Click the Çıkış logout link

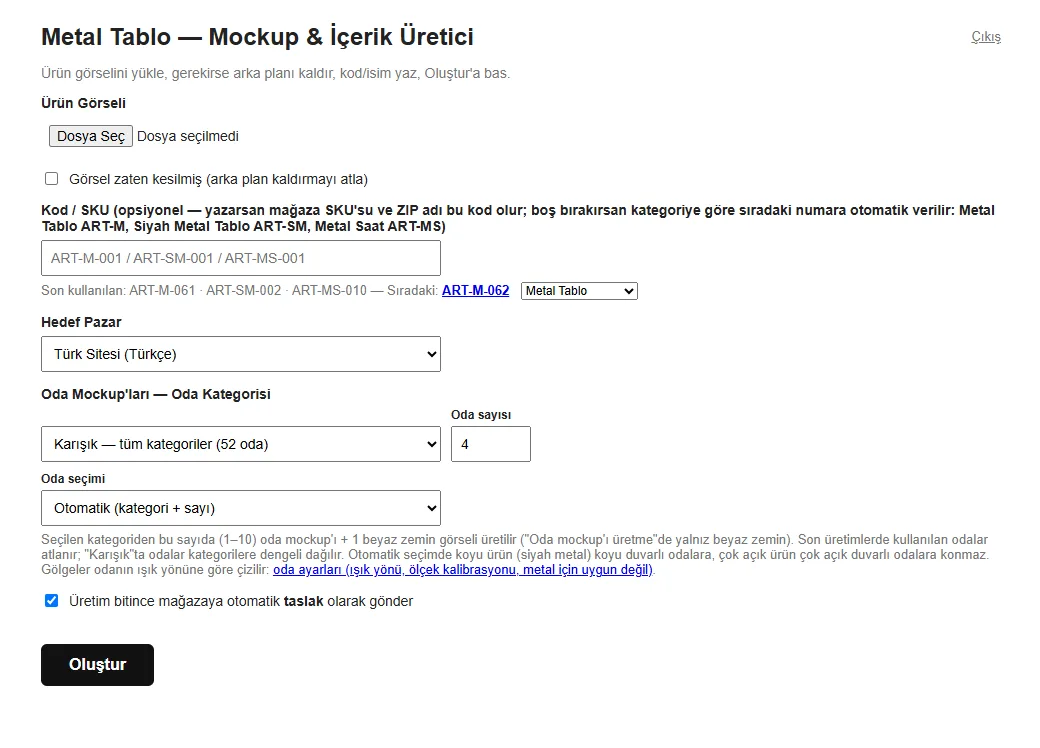[x=986, y=37]
